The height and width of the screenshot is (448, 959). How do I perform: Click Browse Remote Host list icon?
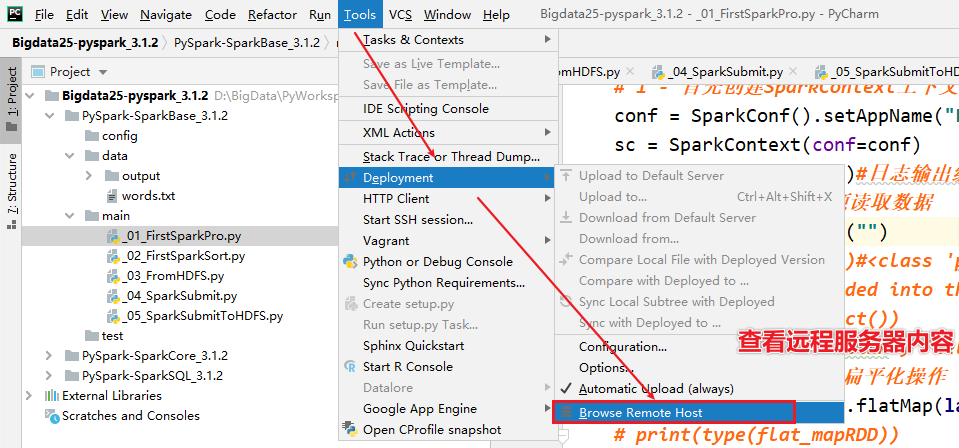coord(566,413)
